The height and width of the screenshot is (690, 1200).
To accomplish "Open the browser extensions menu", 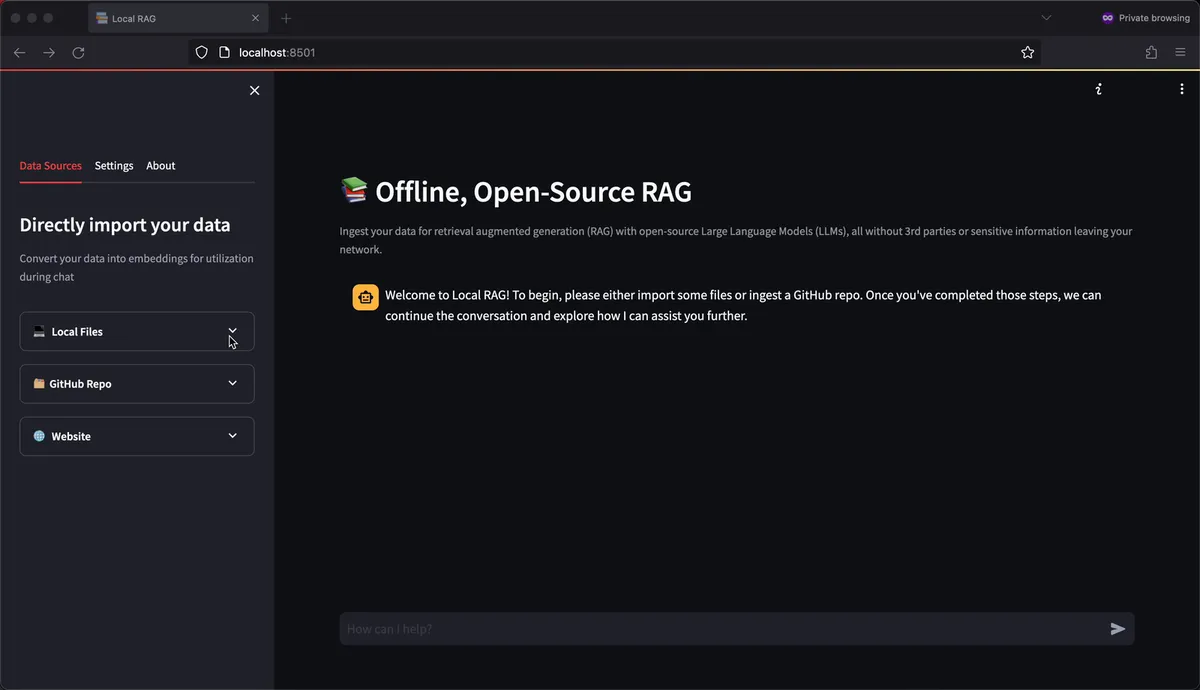I will tap(1151, 52).
